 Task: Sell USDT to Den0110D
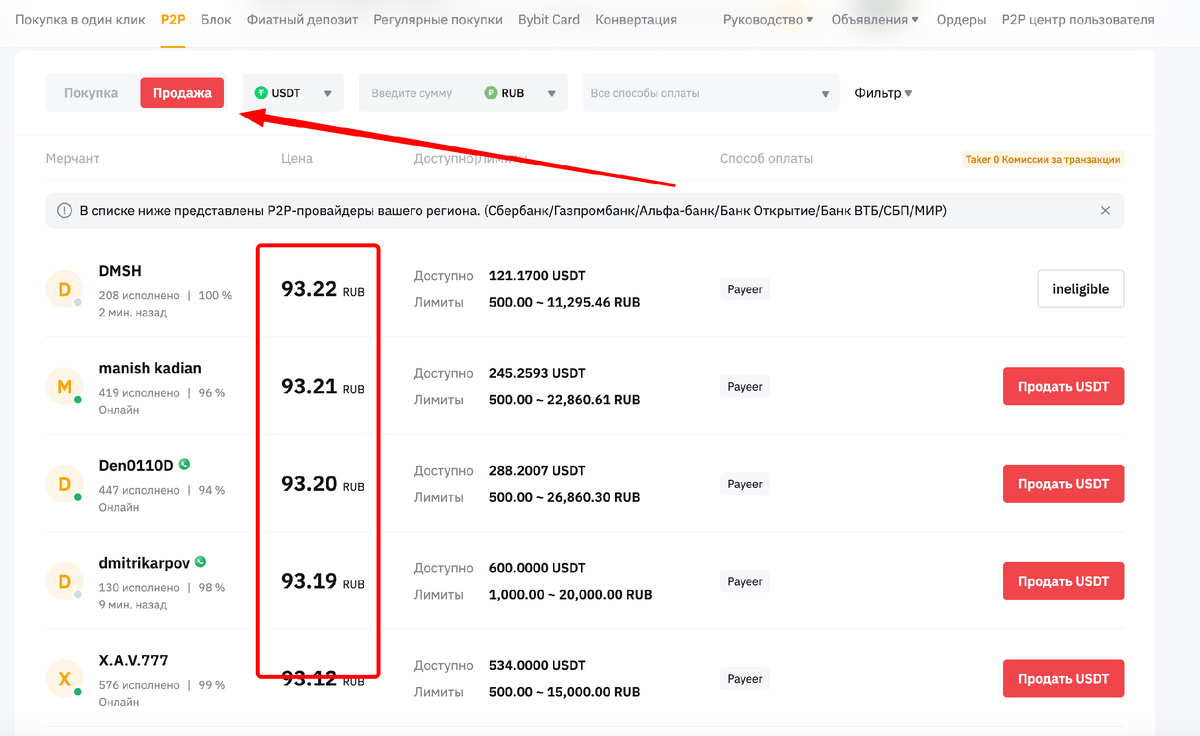pyautogui.click(x=1064, y=484)
